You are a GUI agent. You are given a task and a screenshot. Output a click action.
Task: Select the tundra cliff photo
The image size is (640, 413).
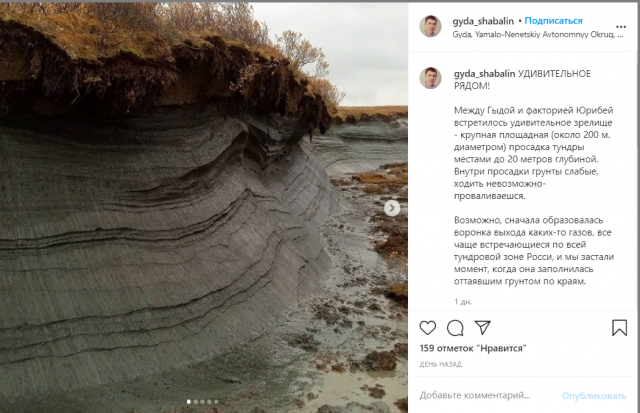[204, 208]
